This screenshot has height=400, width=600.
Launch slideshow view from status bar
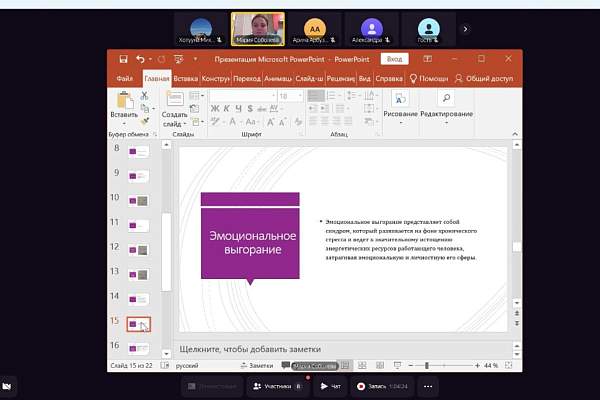click(397, 366)
